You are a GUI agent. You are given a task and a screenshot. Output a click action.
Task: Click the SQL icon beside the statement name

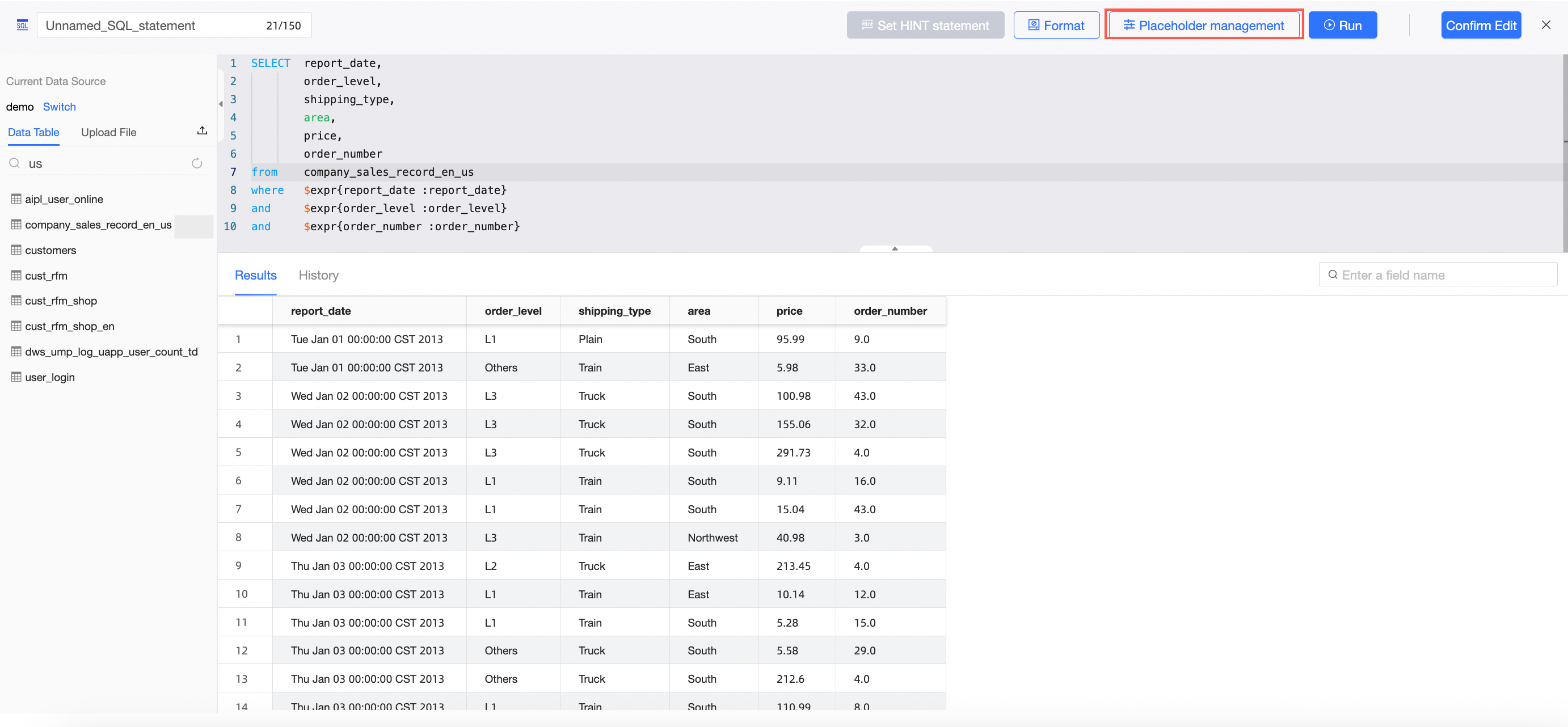[x=23, y=25]
